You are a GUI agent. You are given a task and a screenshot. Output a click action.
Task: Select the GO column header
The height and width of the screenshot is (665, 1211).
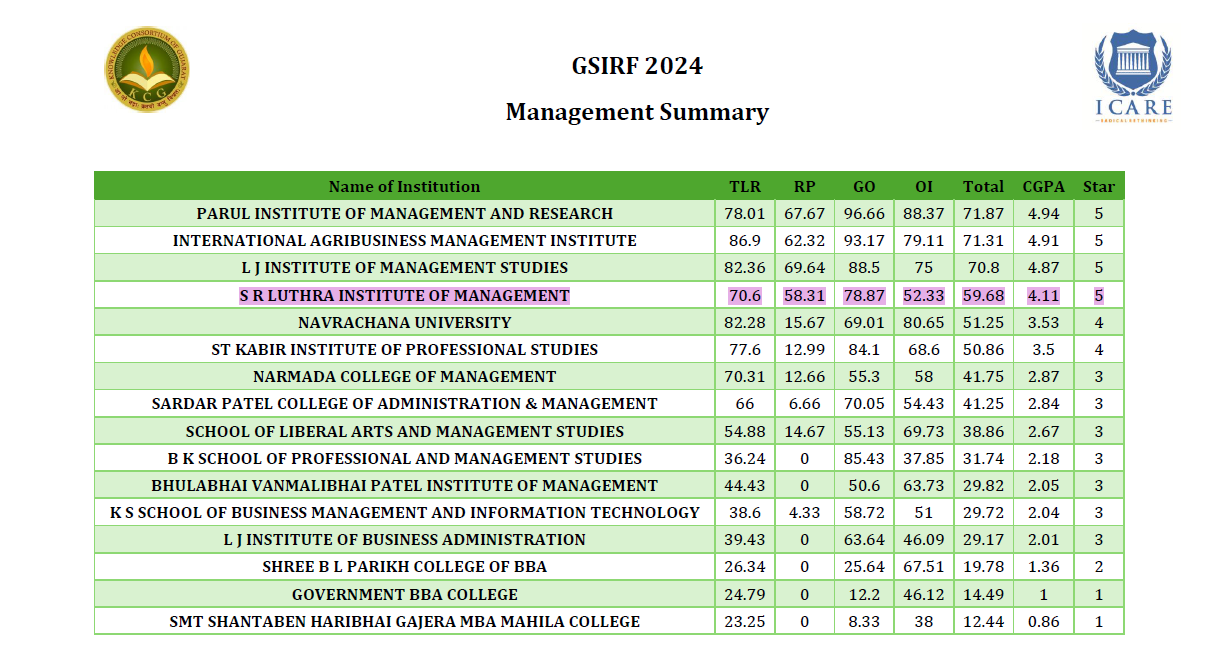coord(864,186)
